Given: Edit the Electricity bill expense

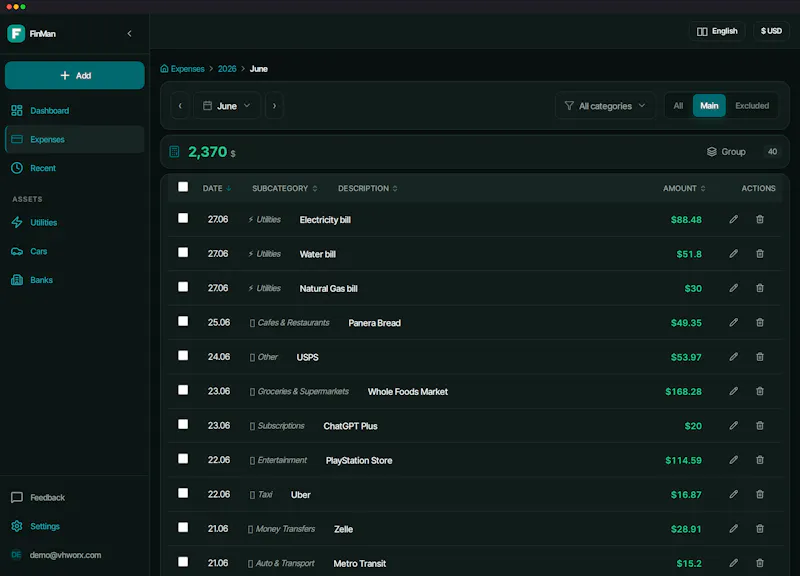Looking at the screenshot, I should pos(733,219).
